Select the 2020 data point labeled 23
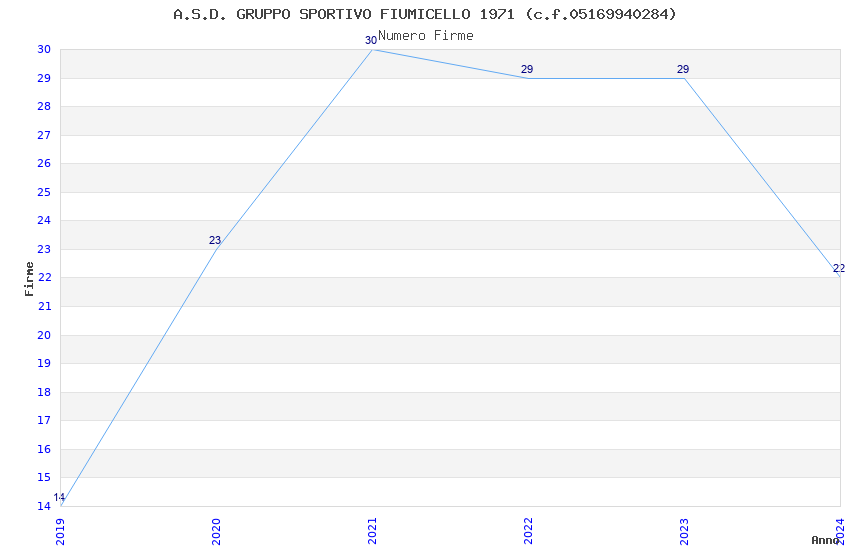This screenshot has height=550, width=850. (x=215, y=240)
